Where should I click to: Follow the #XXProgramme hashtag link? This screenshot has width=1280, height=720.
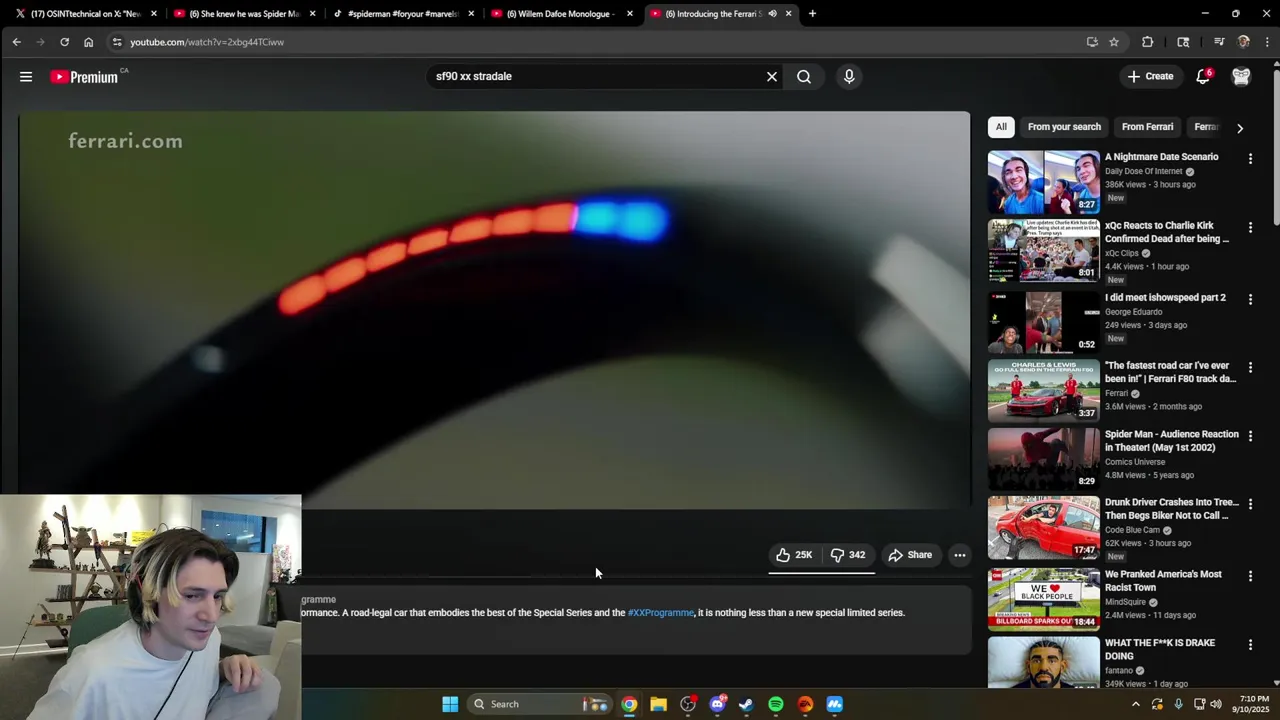point(661,613)
